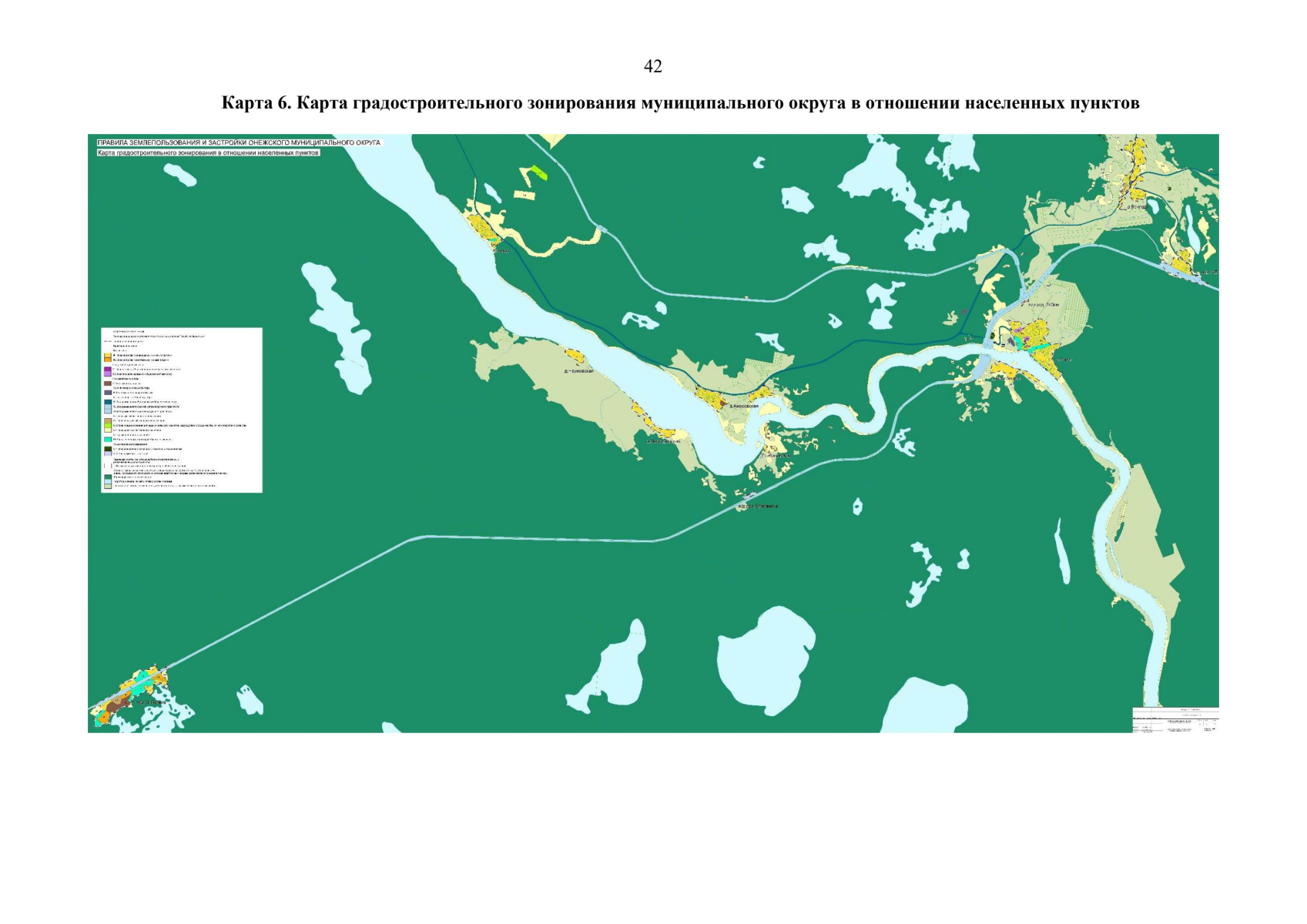Click the 'д. Буновская' village label
Screen dimensions: 1307x924
tap(579, 371)
